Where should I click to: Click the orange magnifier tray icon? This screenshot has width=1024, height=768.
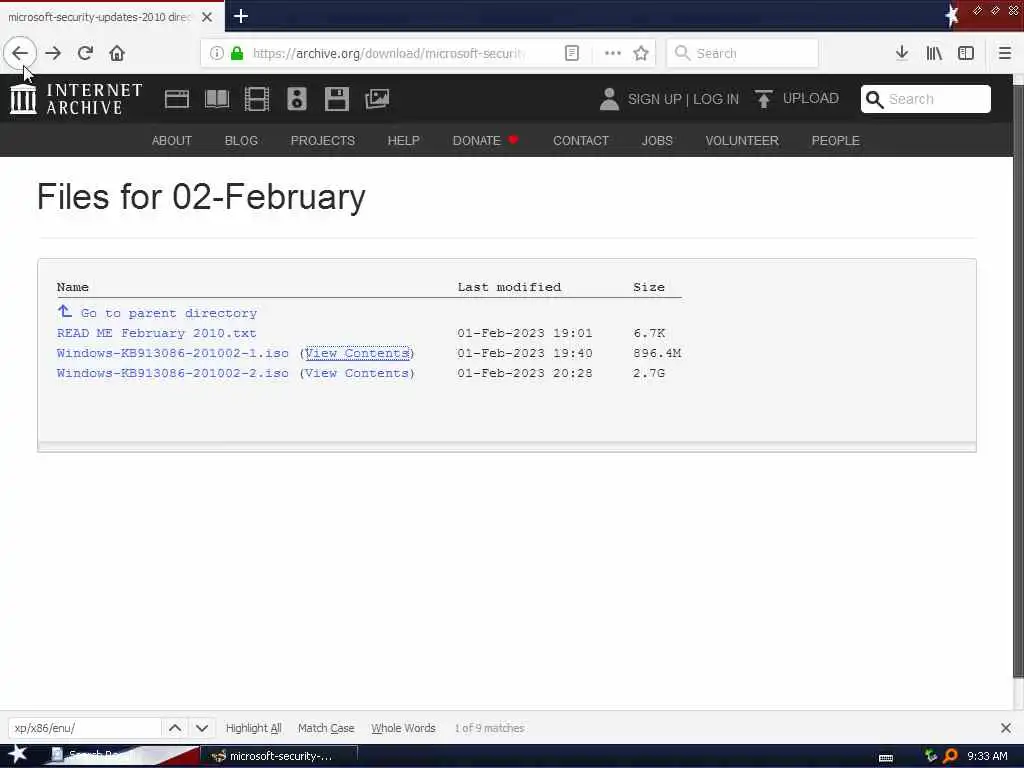[950, 756]
